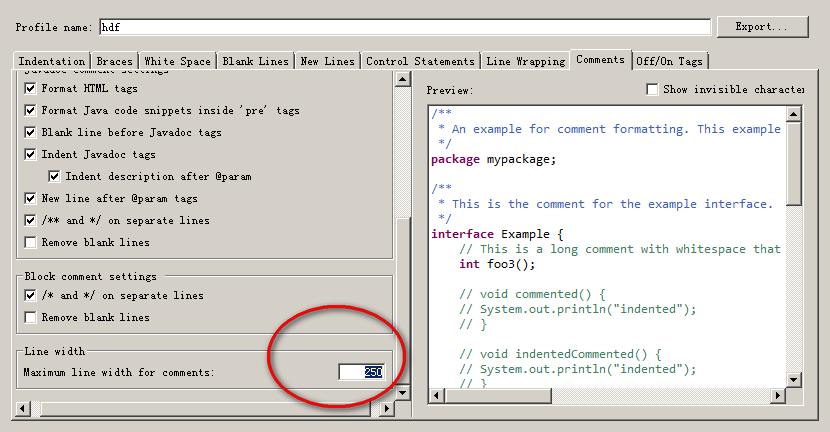This screenshot has height=432, width=830.
Task: Switch to the Indentation tab
Action: 52,62
